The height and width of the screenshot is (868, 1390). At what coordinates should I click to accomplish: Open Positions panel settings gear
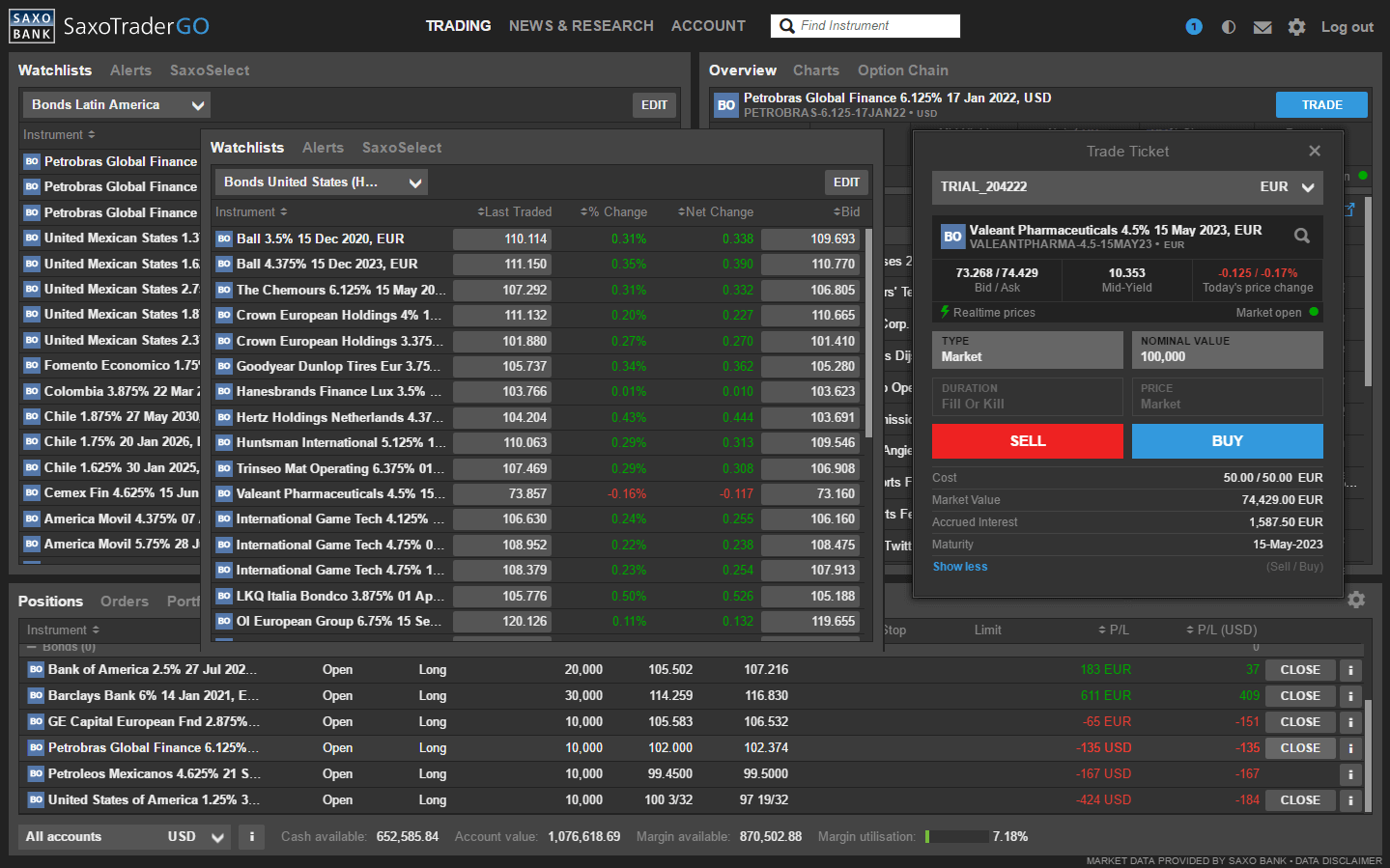[1356, 600]
